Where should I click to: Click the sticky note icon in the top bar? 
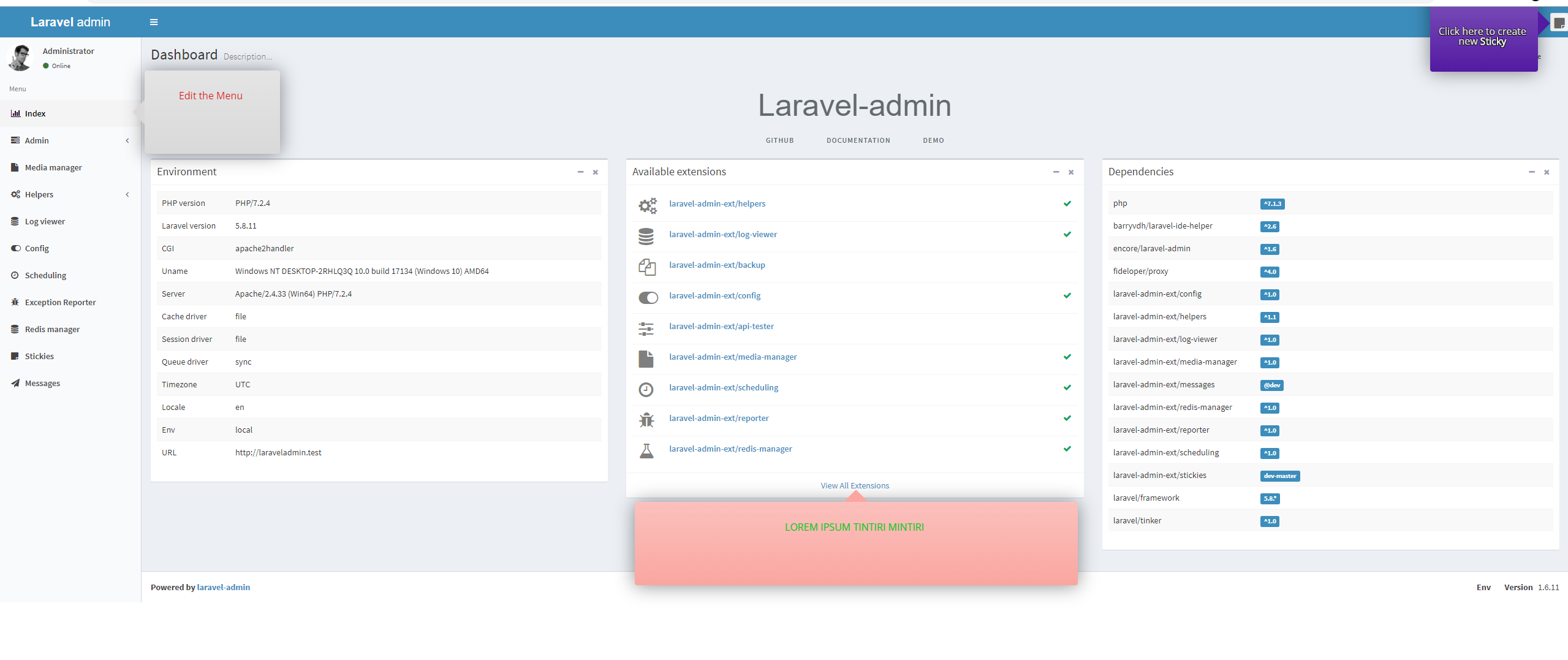coord(1559,23)
